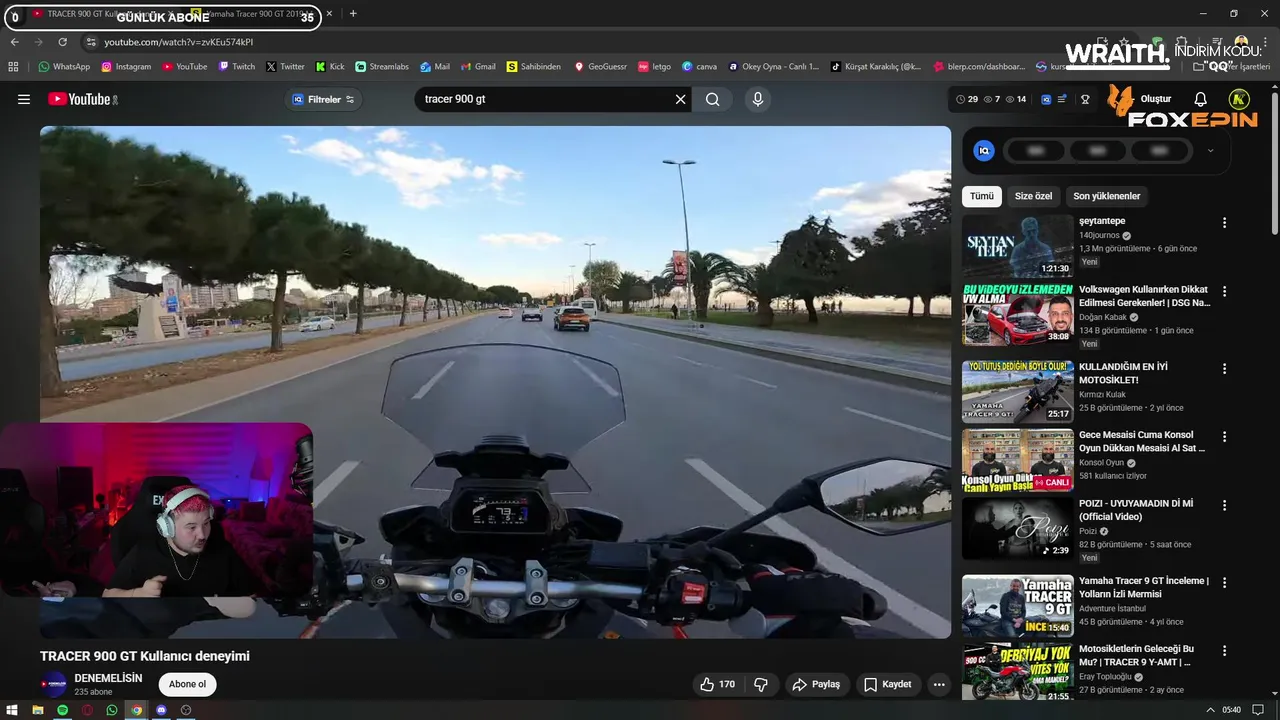
Task: Open the KULLANDIĞIM EN İYİ MOTOSİKLET title
Action: click(1123, 373)
